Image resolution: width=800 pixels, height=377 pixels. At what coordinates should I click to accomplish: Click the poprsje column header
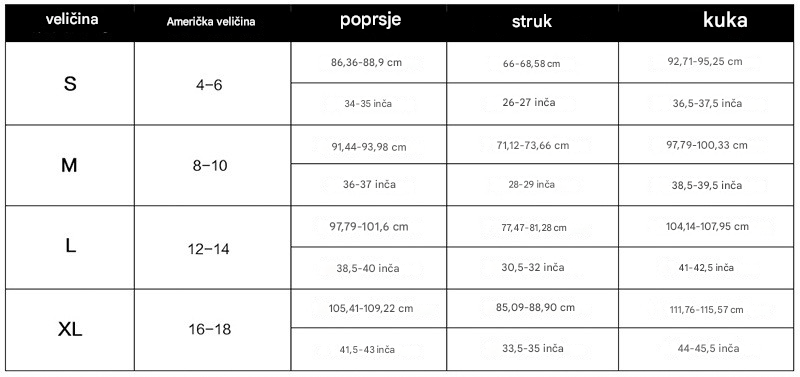[x=369, y=22]
